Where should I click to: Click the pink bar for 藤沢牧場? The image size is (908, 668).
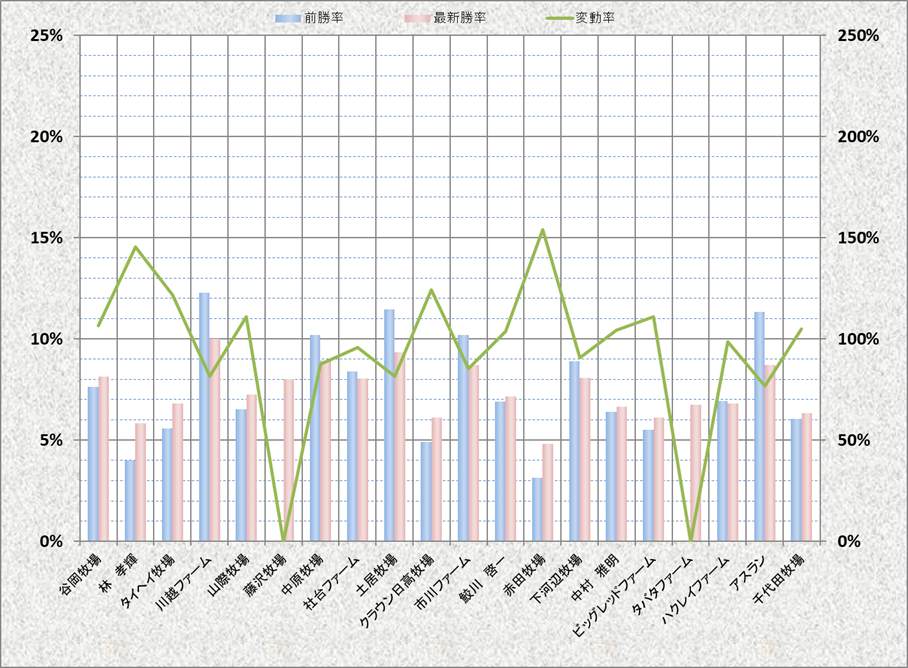[289, 460]
